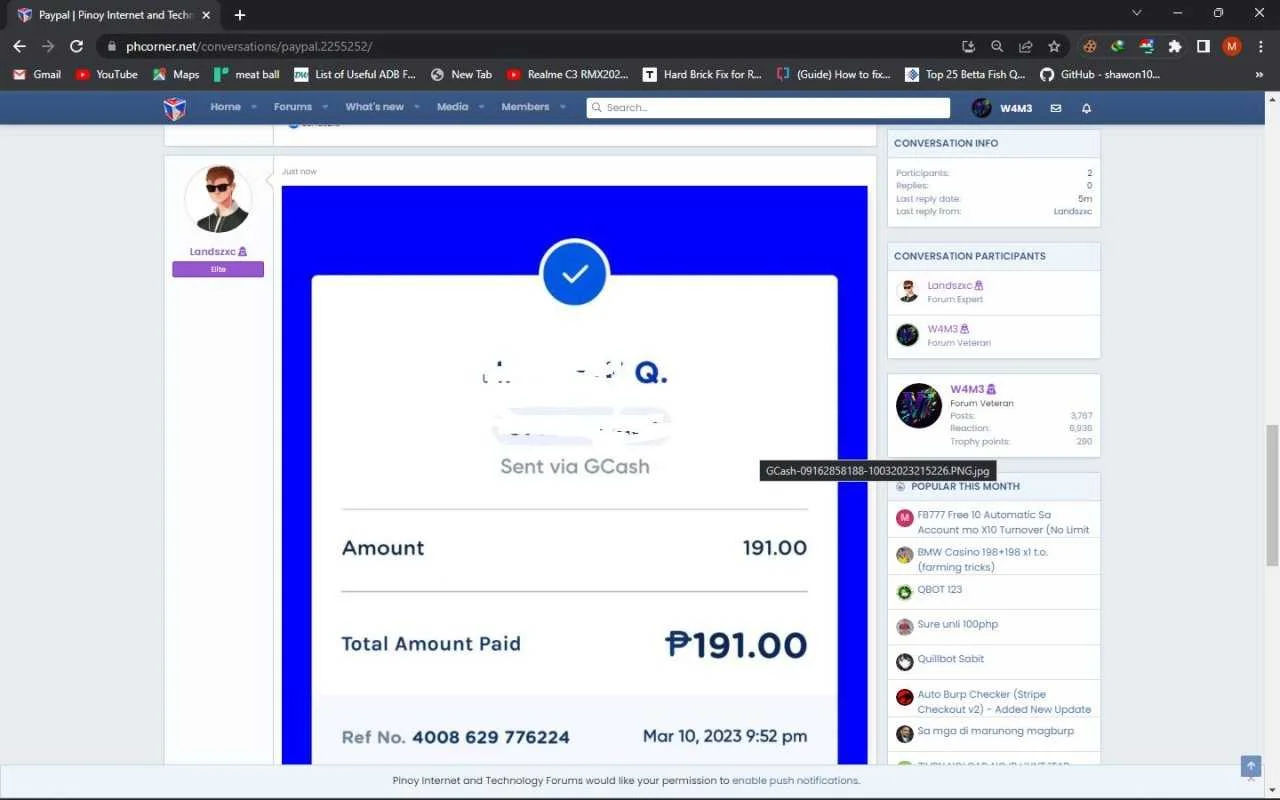The width and height of the screenshot is (1280, 800).
Task: Open the List of Useful ADB bookmark
Action: (355, 74)
